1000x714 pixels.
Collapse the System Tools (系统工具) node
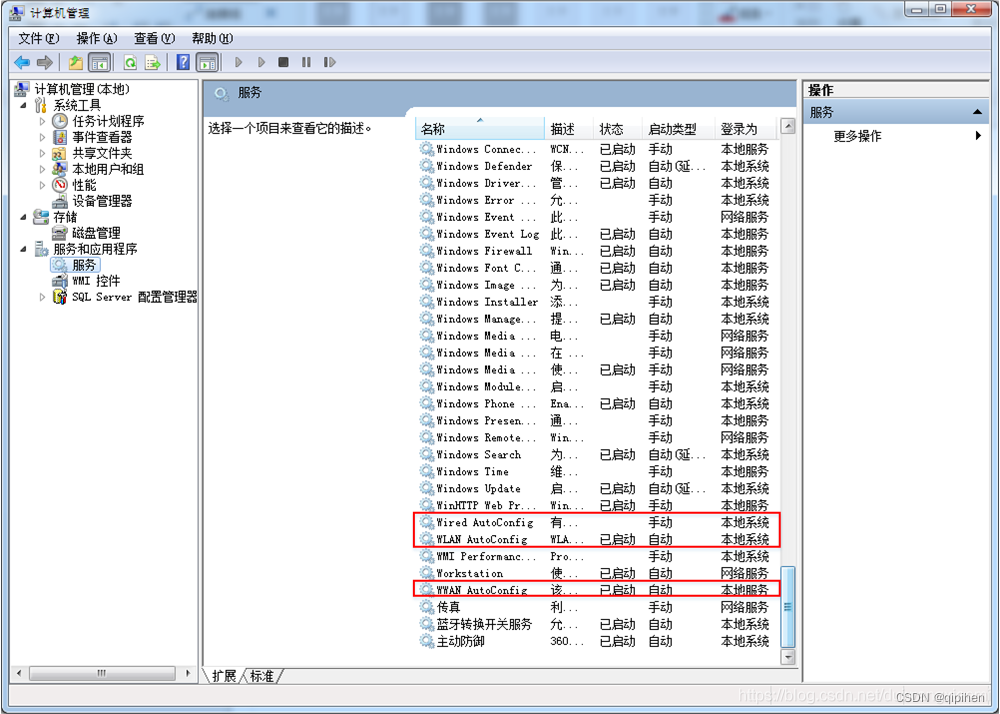24,105
